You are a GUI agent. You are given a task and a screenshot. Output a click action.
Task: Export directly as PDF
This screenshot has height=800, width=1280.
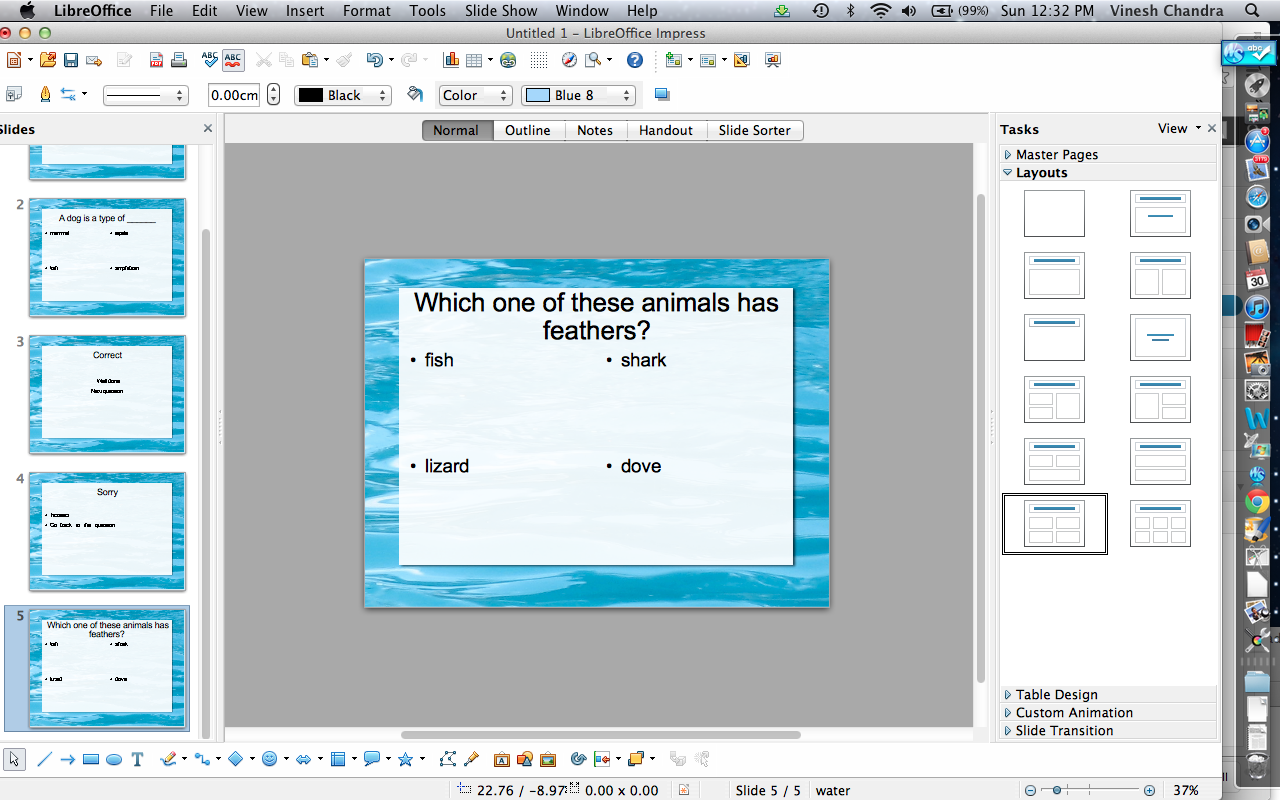[x=157, y=61]
